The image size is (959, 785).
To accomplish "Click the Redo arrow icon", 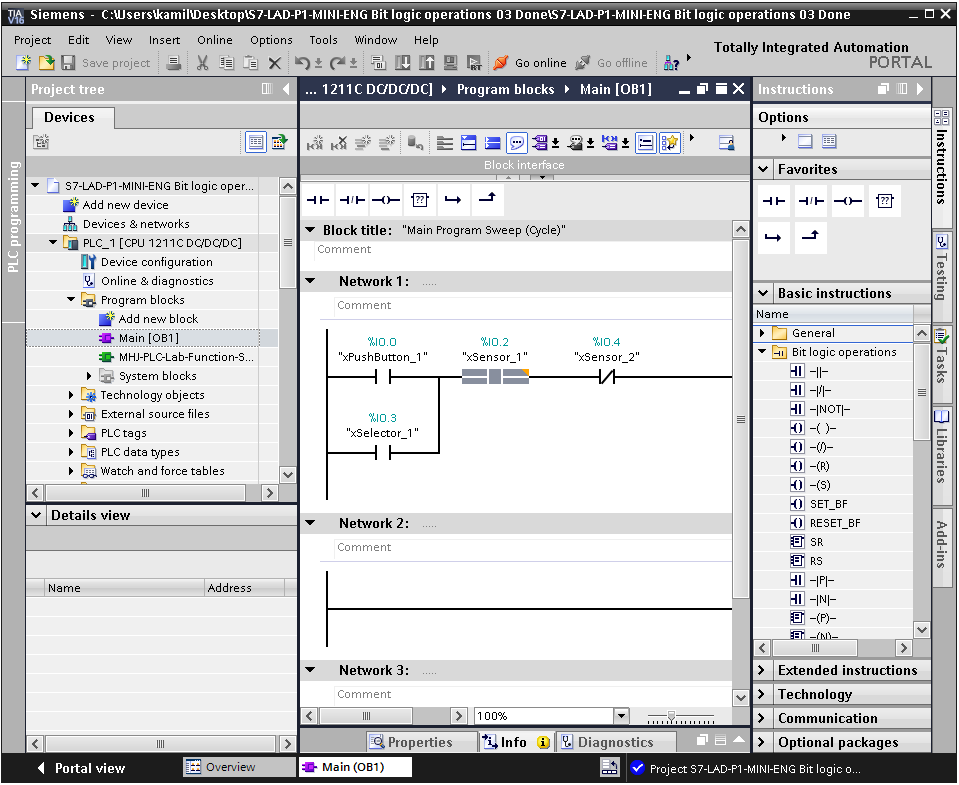I will [337, 62].
